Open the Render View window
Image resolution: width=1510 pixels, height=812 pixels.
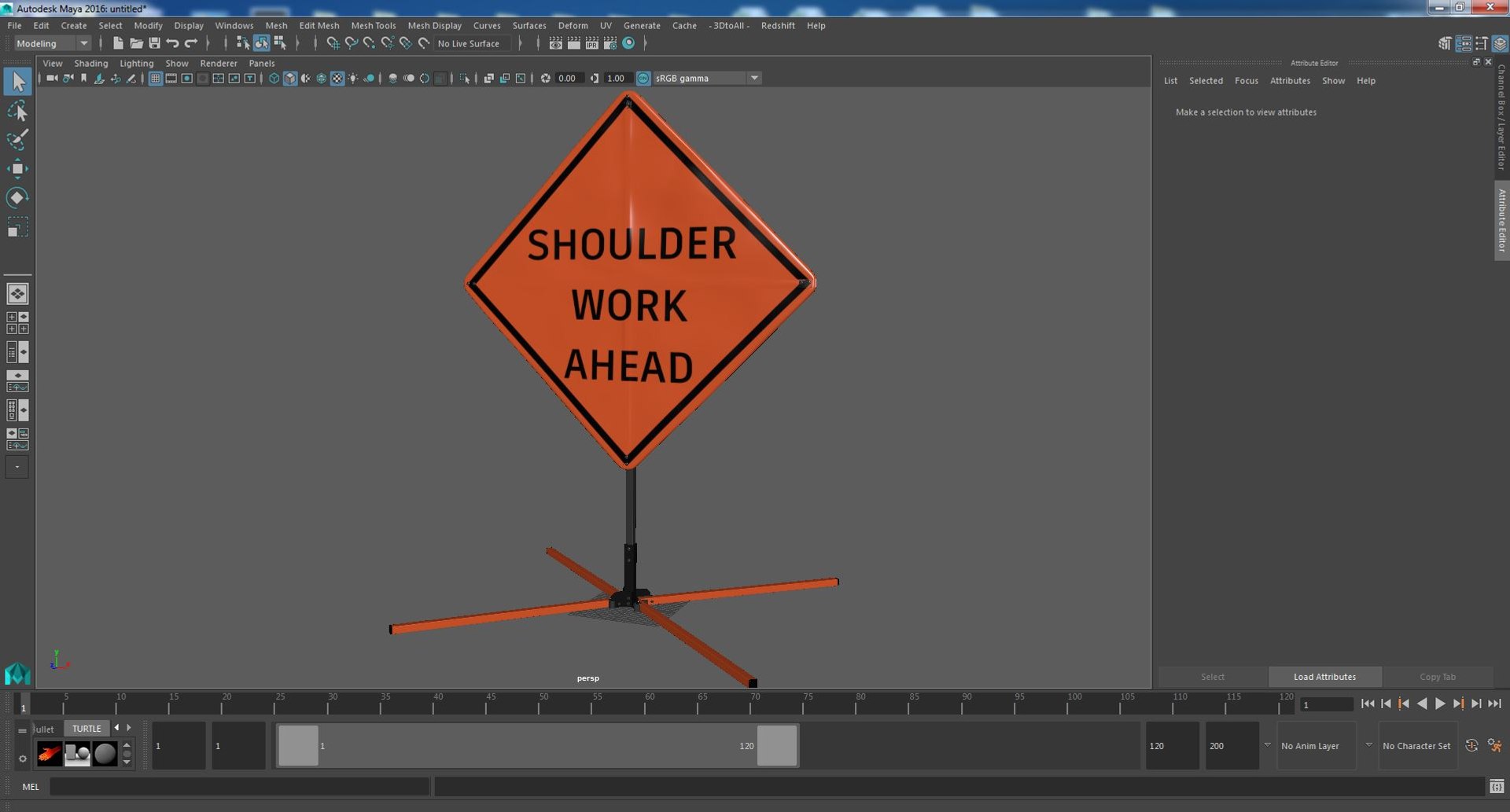pos(555,43)
